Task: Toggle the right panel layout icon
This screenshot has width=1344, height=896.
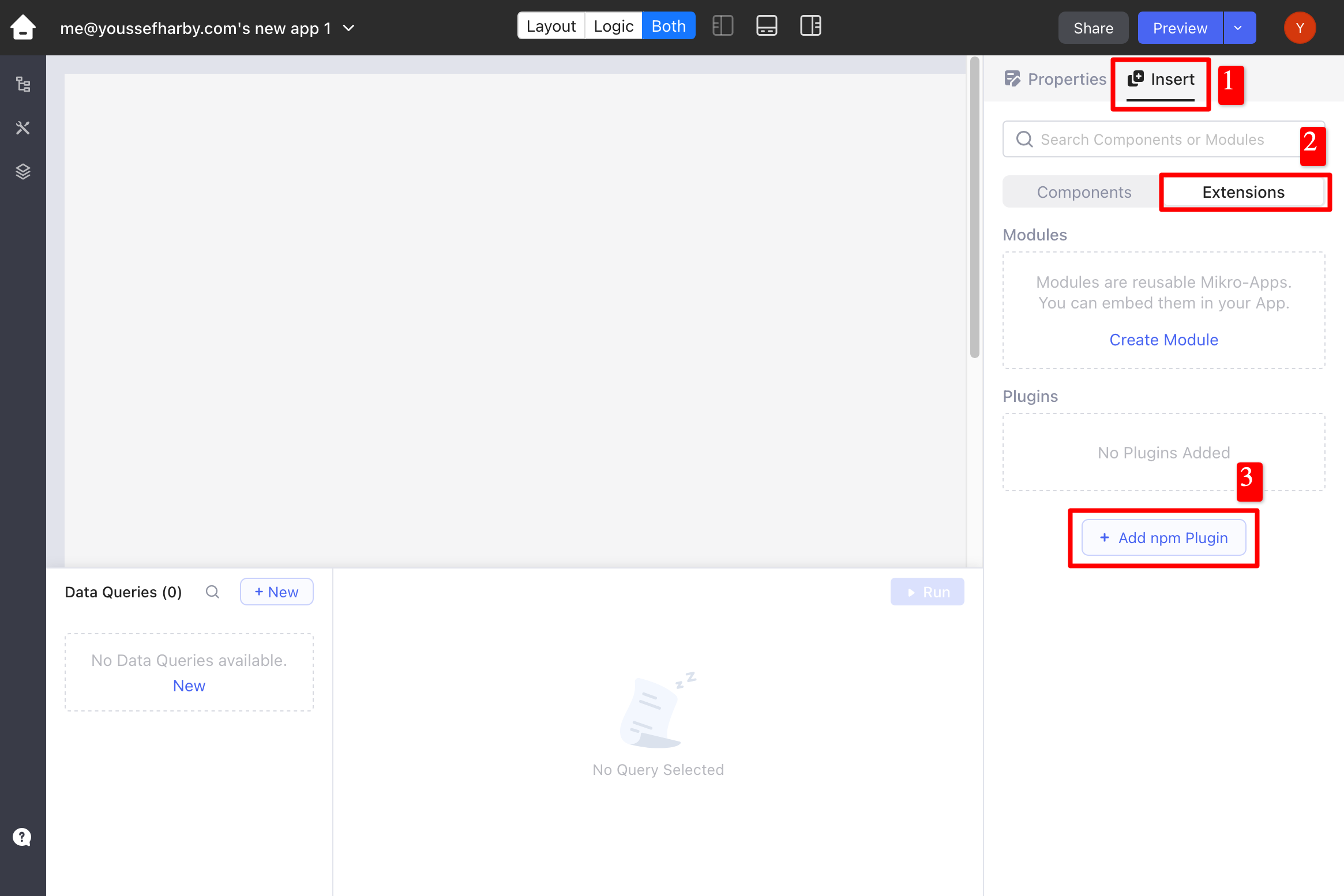Action: (x=810, y=26)
